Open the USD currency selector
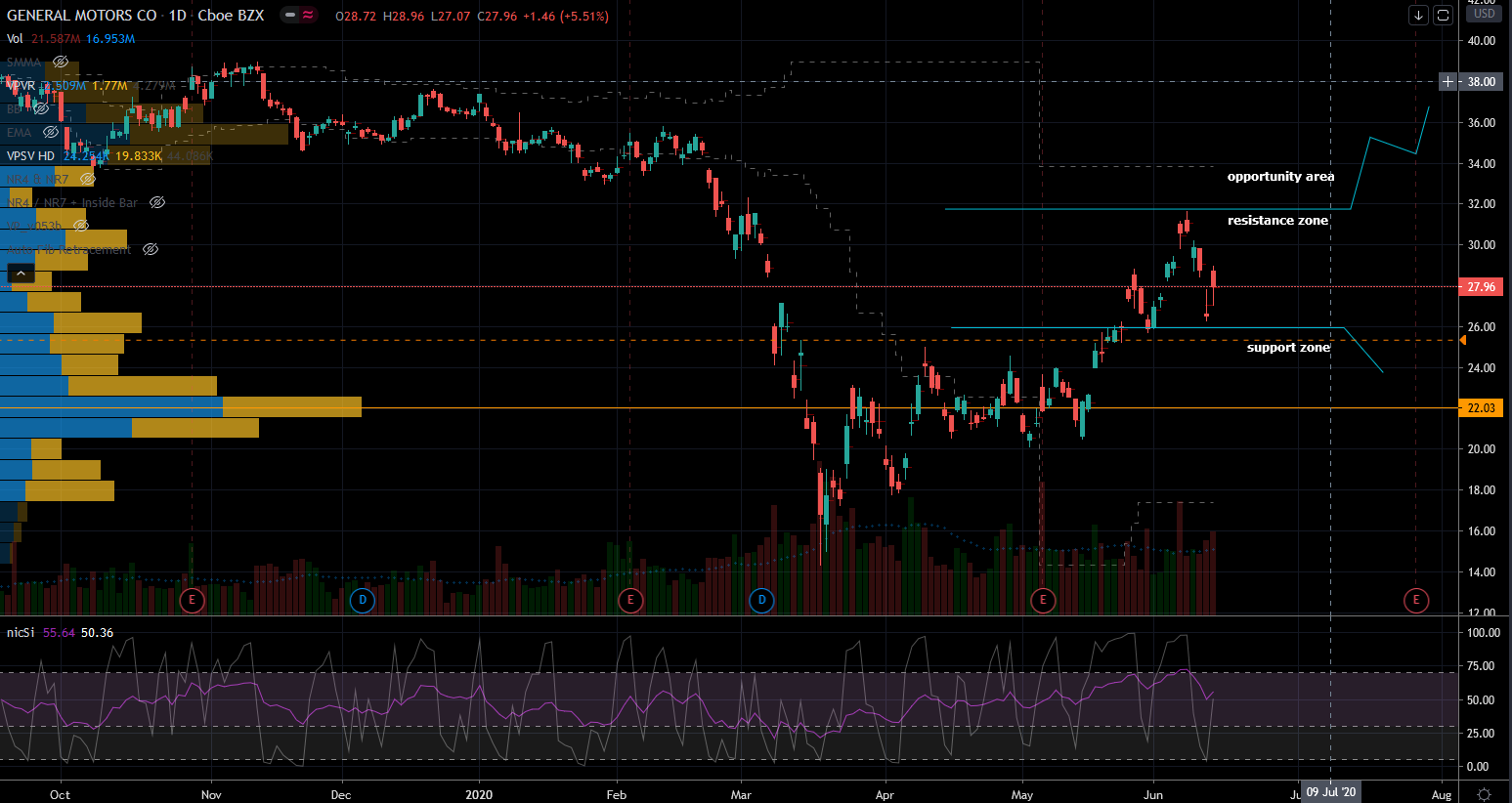1512x803 pixels. (1485, 14)
